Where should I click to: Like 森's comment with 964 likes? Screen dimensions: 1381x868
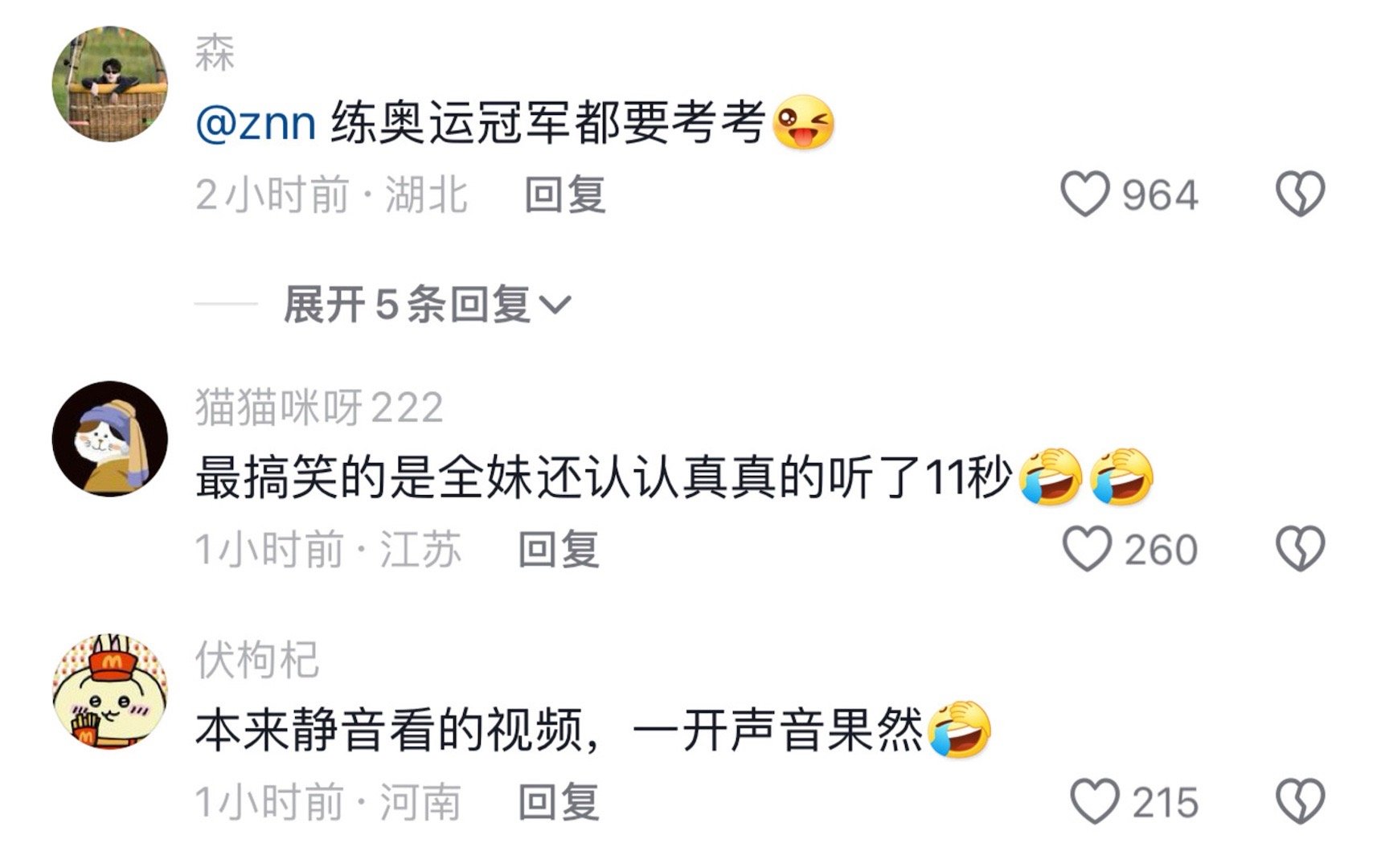click(x=1085, y=194)
